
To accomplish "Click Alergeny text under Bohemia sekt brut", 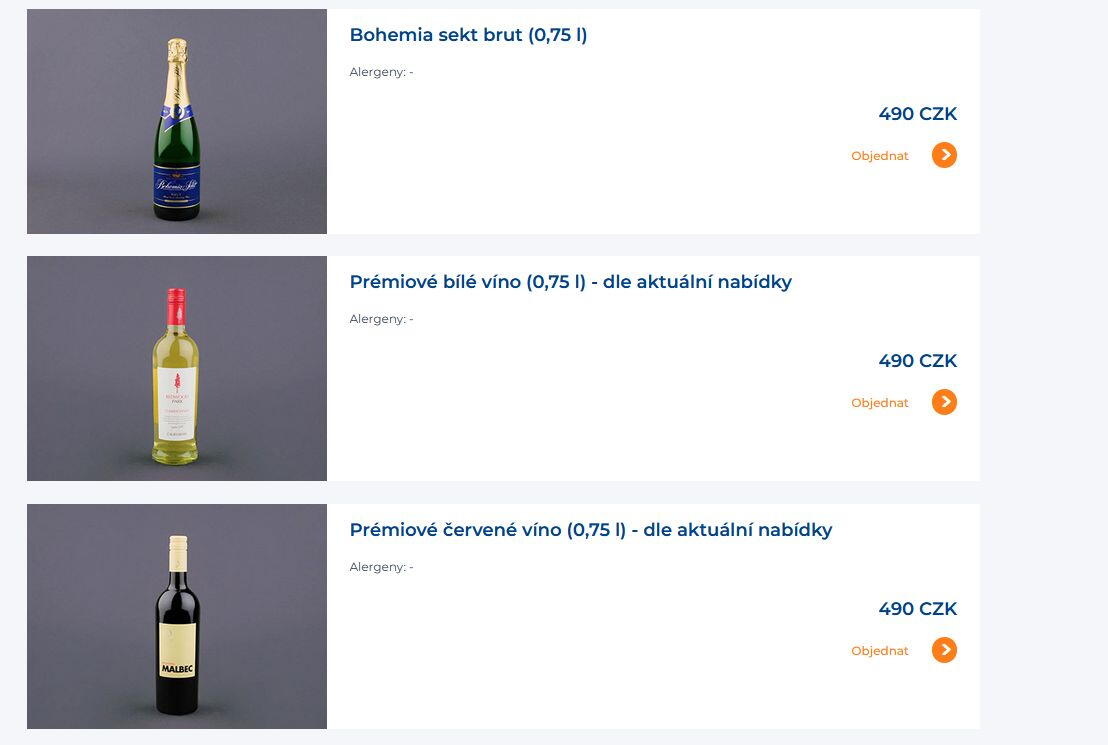I will pyautogui.click(x=381, y=72).
